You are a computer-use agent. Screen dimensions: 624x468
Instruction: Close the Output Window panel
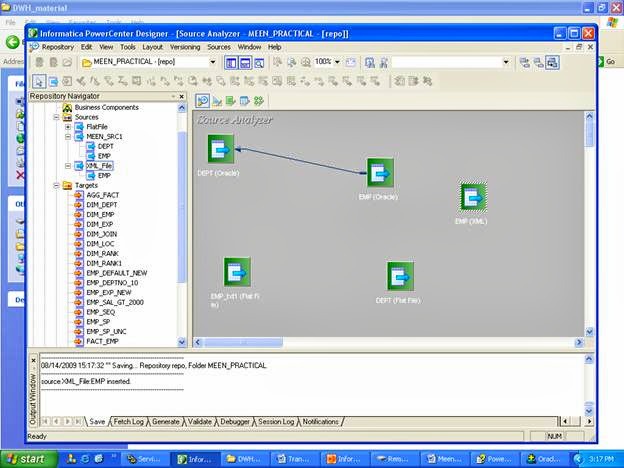pyautogui.click(x=33, y=361)
